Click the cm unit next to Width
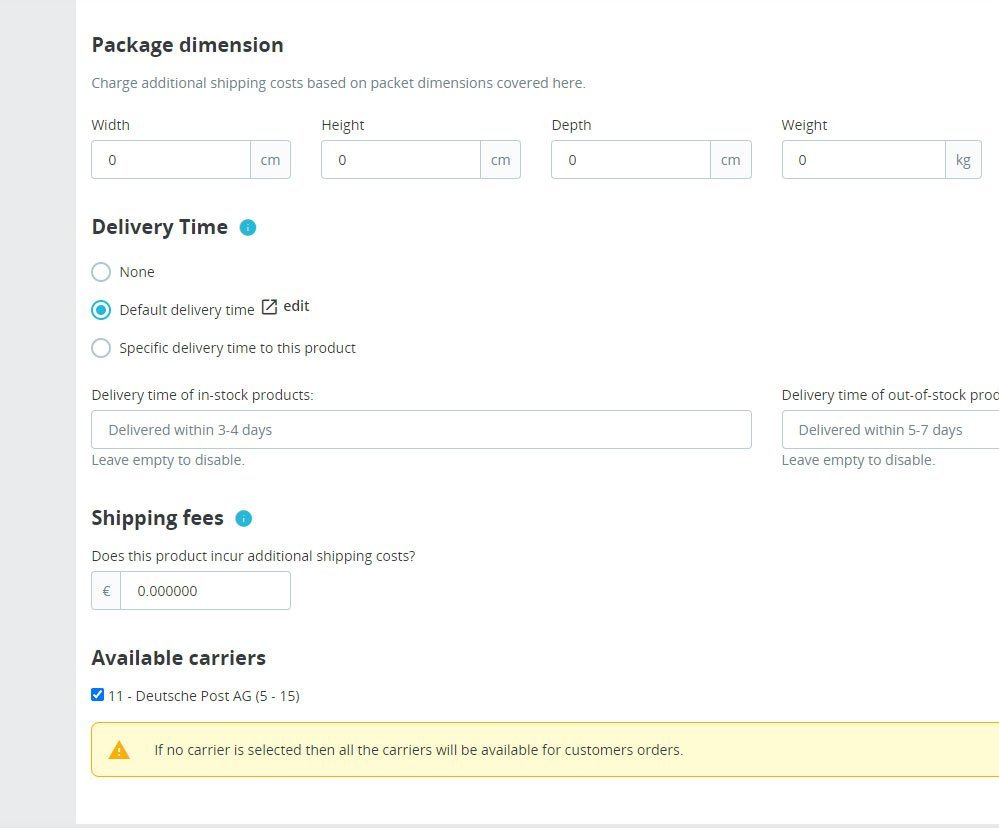999x828 pixels. coord(270,160)
